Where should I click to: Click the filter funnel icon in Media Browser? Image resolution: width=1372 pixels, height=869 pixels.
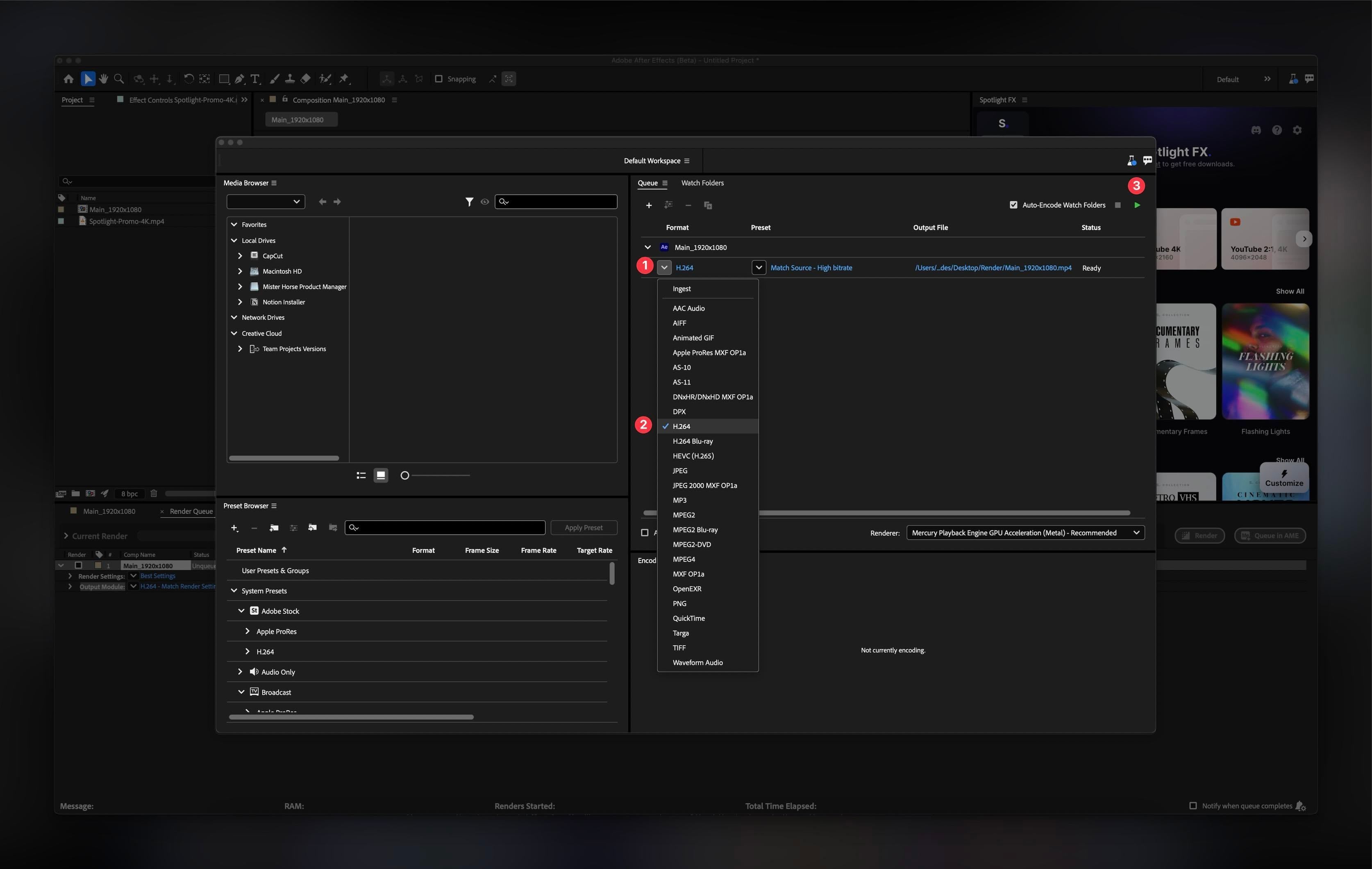coord(469,202)
